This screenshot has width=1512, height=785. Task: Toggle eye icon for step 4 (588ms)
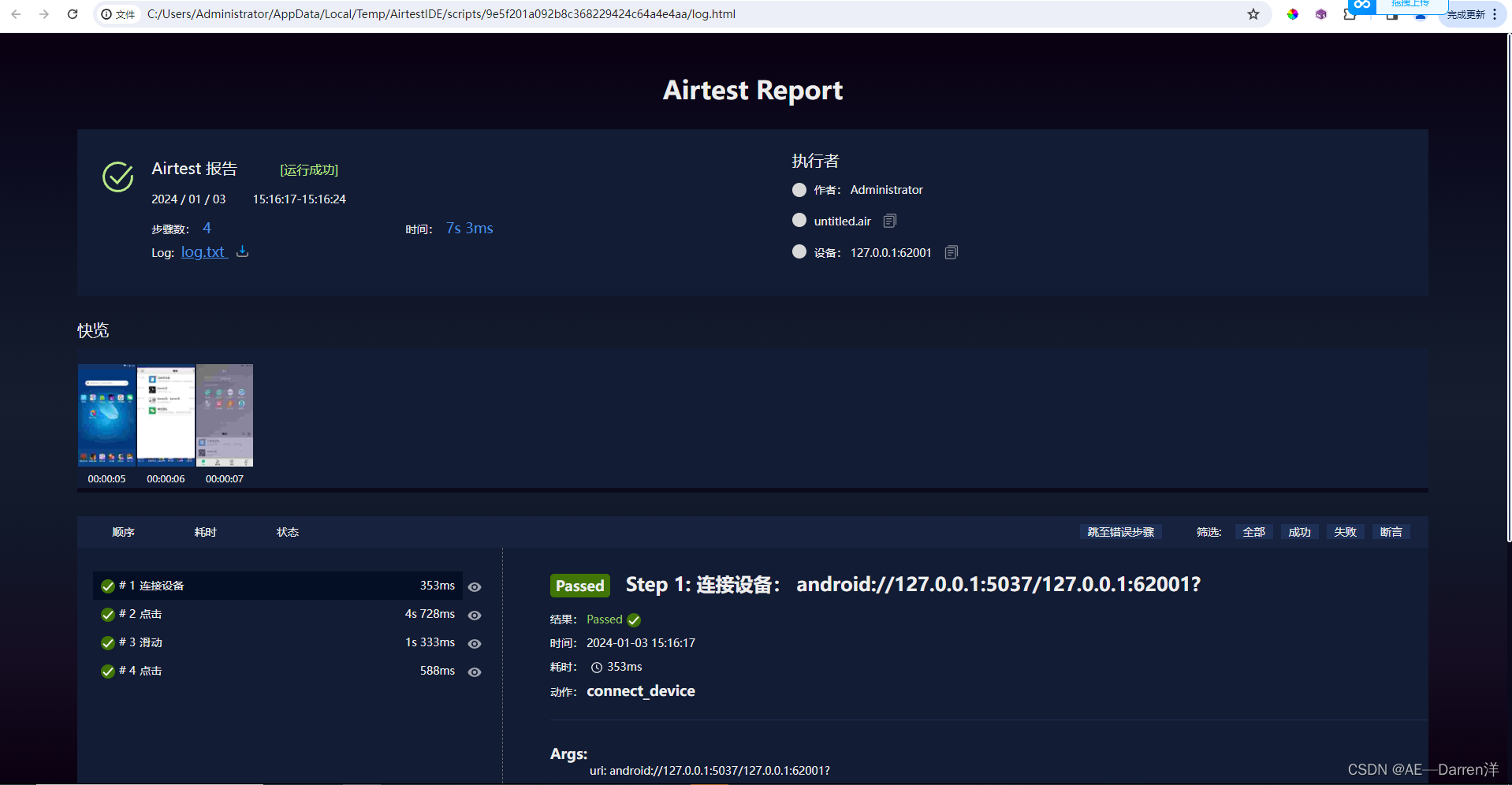click(475, 672)
